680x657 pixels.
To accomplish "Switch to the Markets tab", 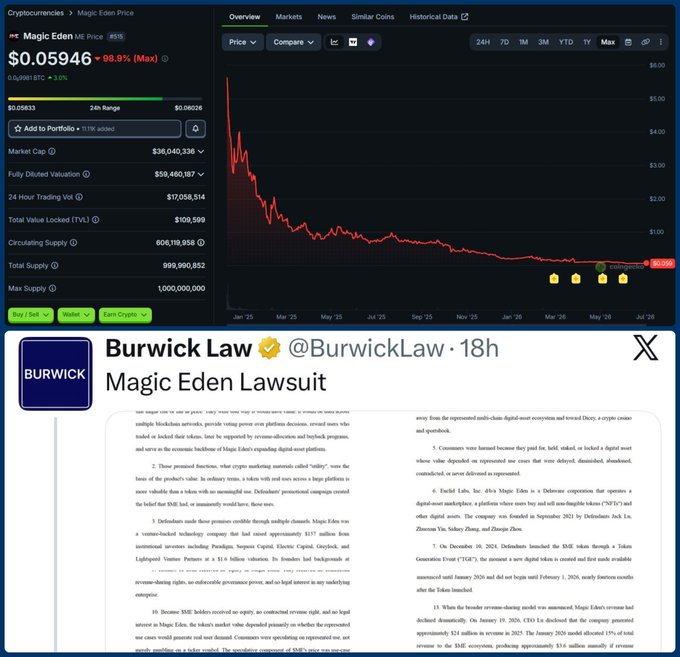I will click(289, 16).
